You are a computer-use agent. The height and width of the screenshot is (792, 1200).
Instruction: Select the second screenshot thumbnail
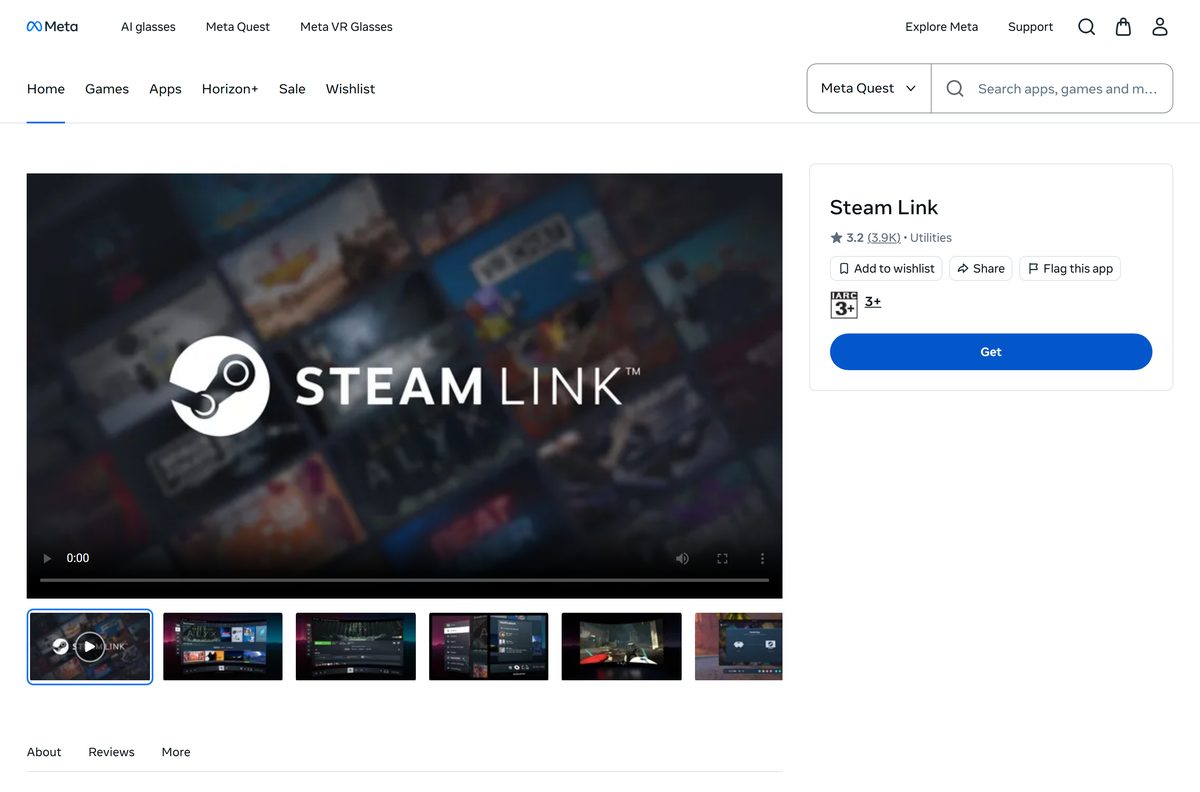(x=223, y=647)
